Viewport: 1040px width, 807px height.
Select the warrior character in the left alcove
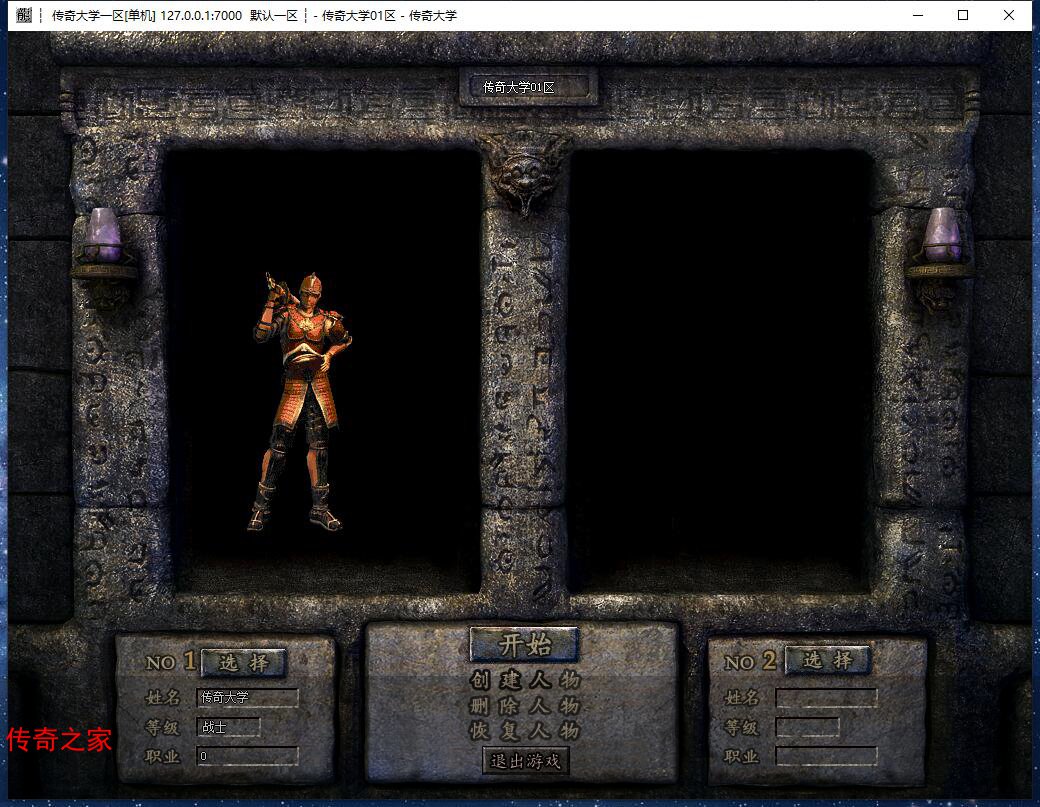(301, 401)
